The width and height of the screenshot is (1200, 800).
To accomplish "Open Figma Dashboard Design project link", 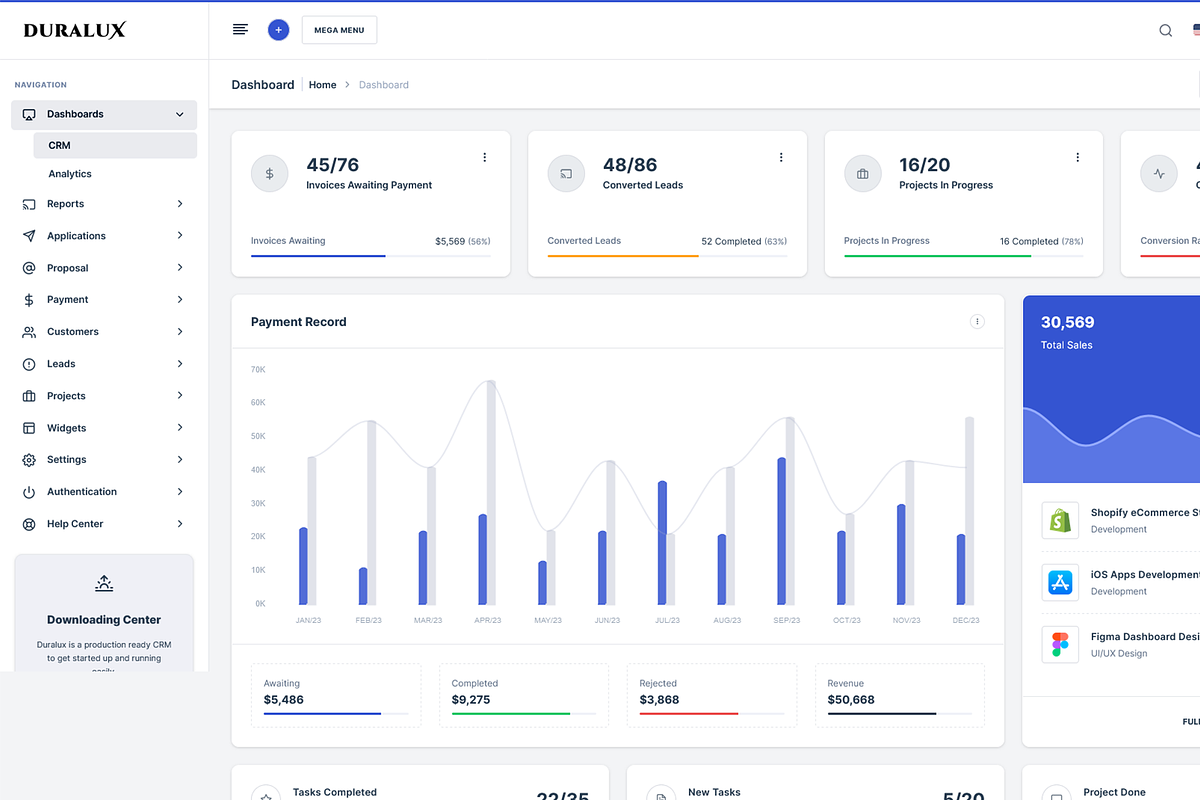I will click(1145, 637).
